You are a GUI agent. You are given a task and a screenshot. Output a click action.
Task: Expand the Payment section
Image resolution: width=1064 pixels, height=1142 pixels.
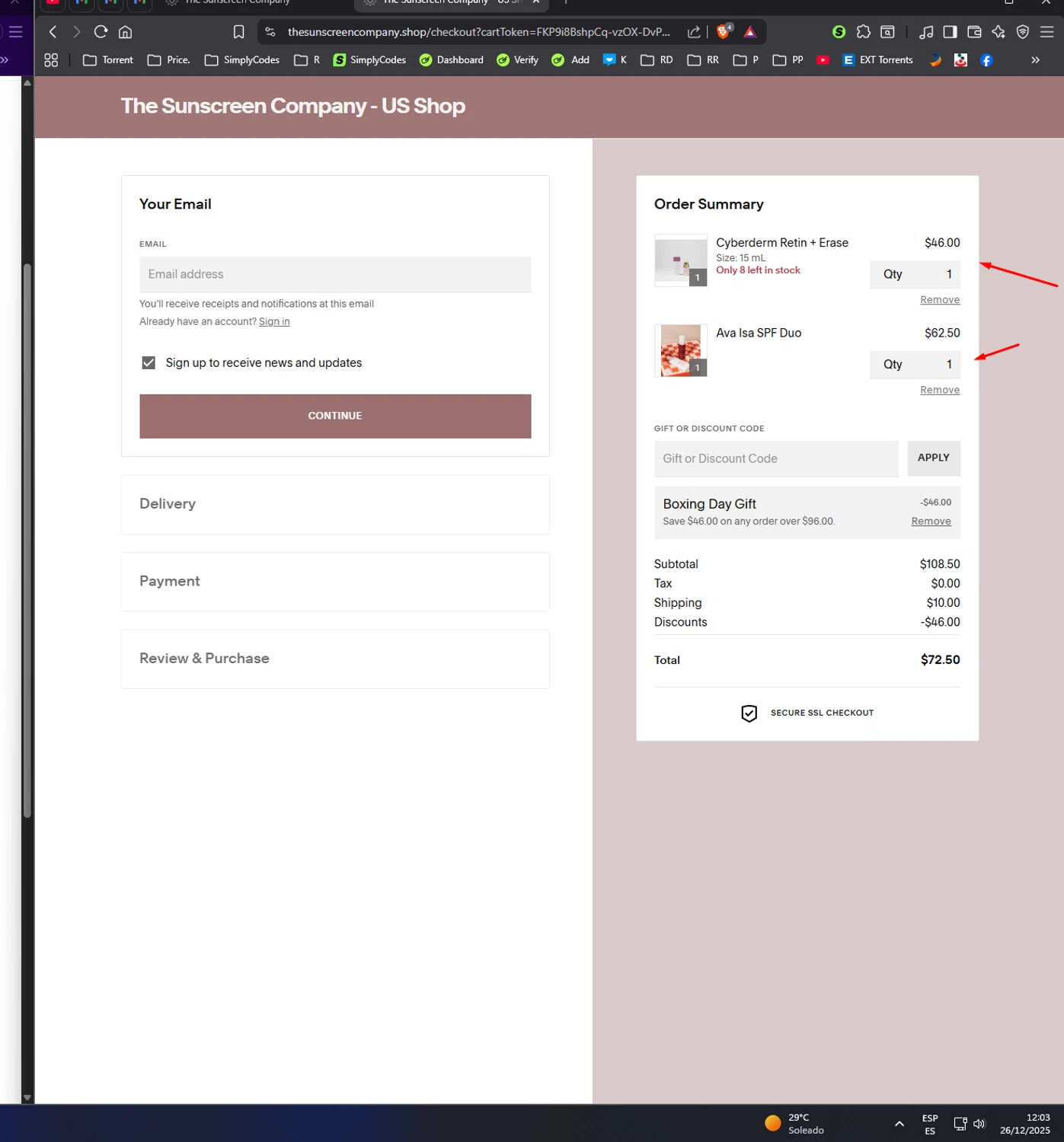[335, 582]
